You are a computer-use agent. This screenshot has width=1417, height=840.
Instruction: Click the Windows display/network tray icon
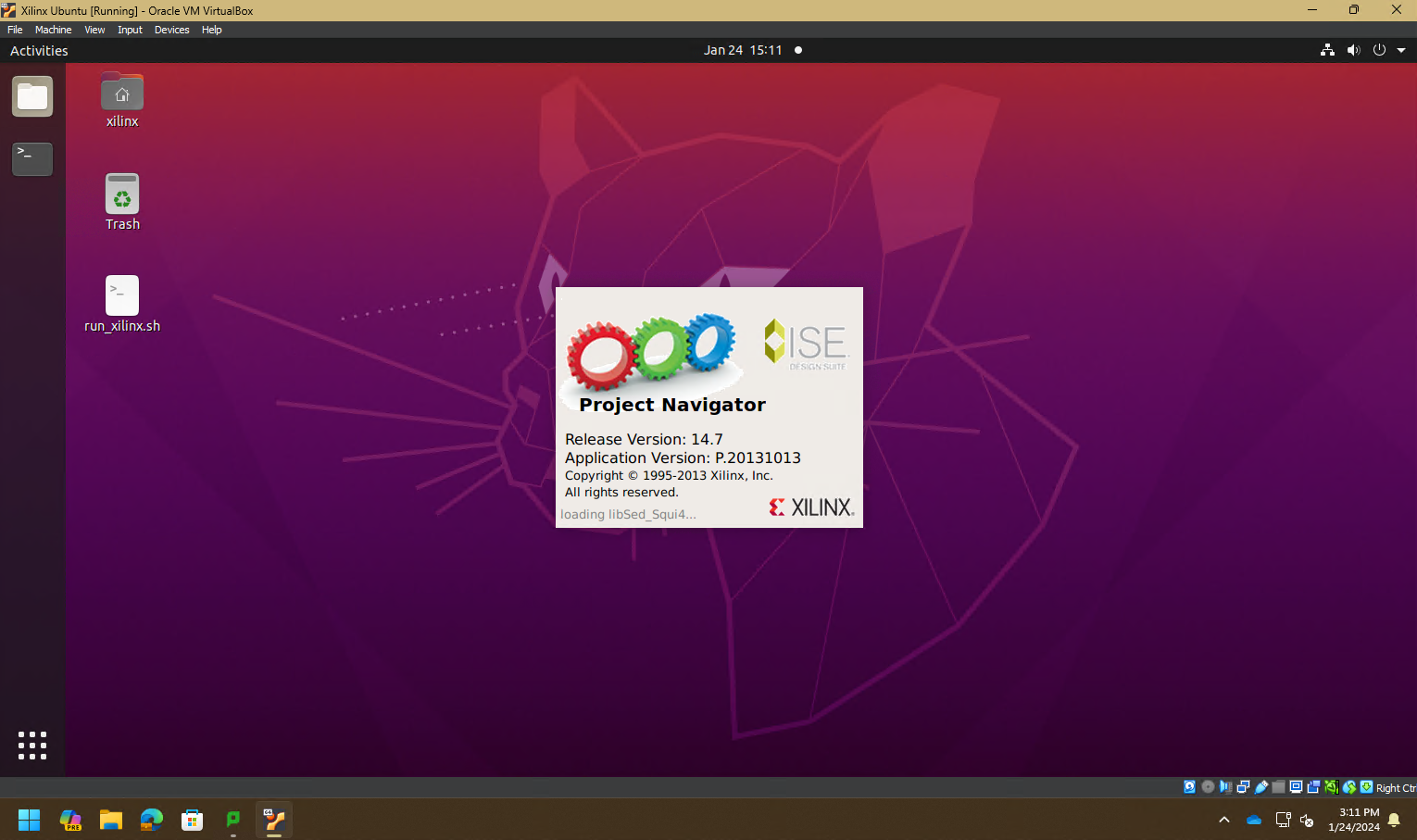(x=1283, y=820)
